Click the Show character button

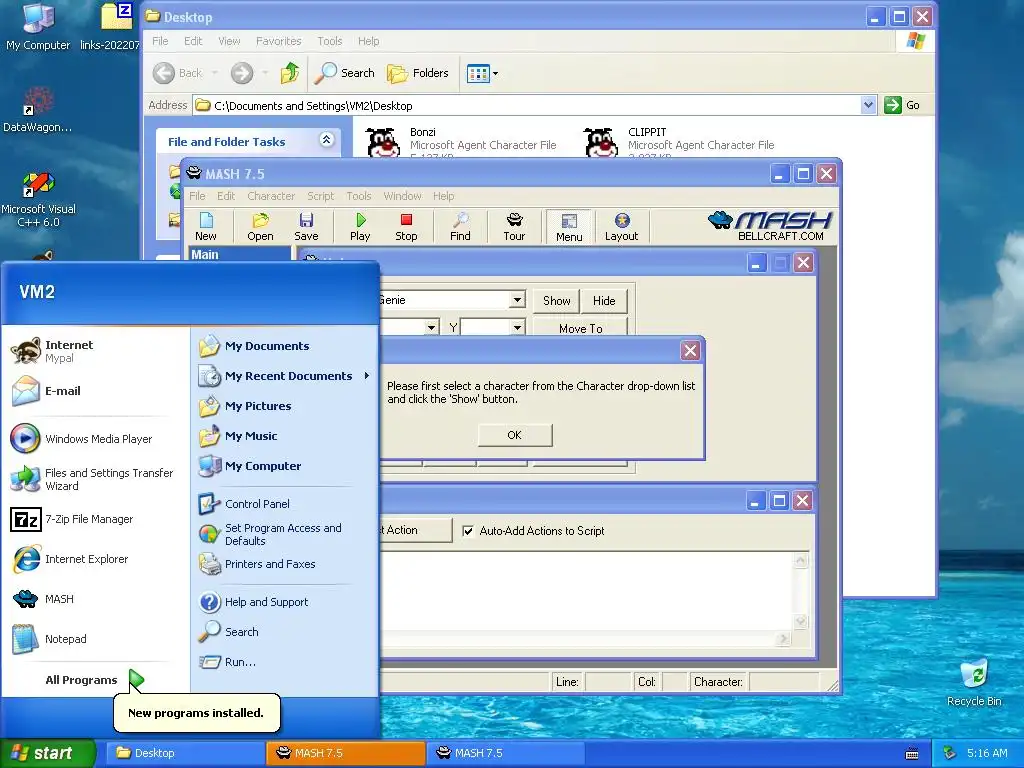[x=556, y=300]
